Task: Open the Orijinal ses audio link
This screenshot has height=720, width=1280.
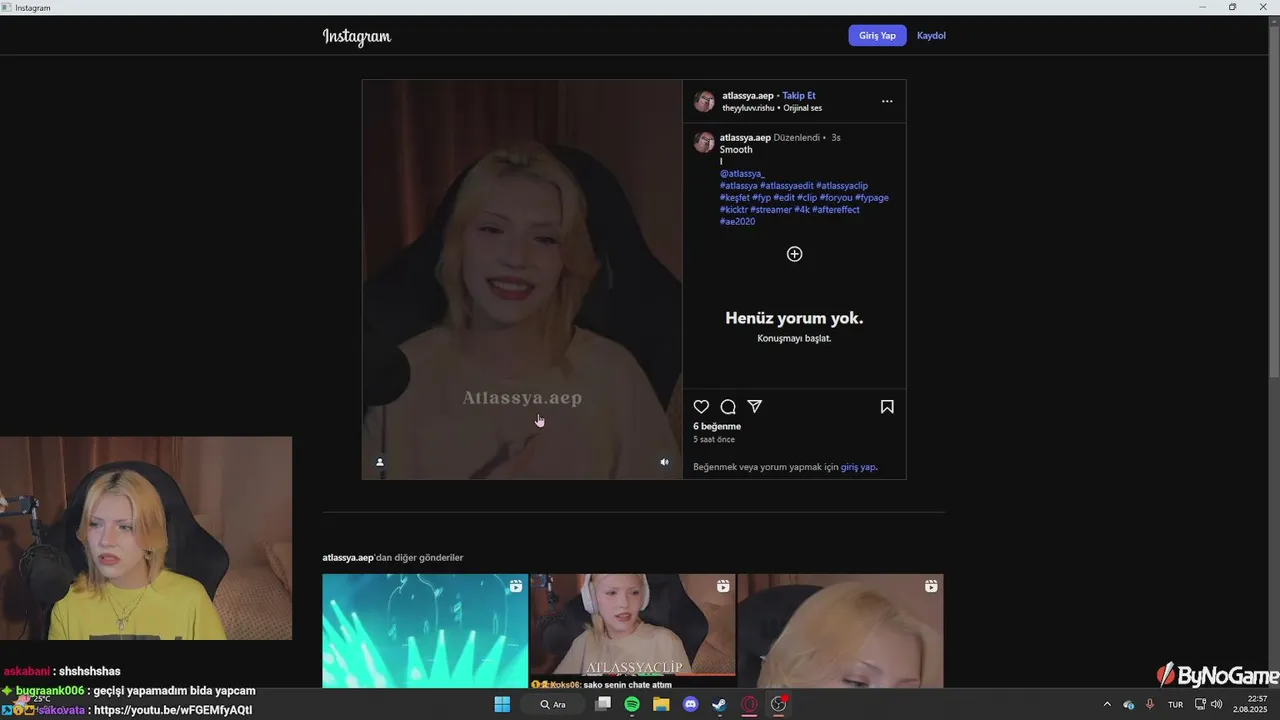Action: [x=802, y=108]
